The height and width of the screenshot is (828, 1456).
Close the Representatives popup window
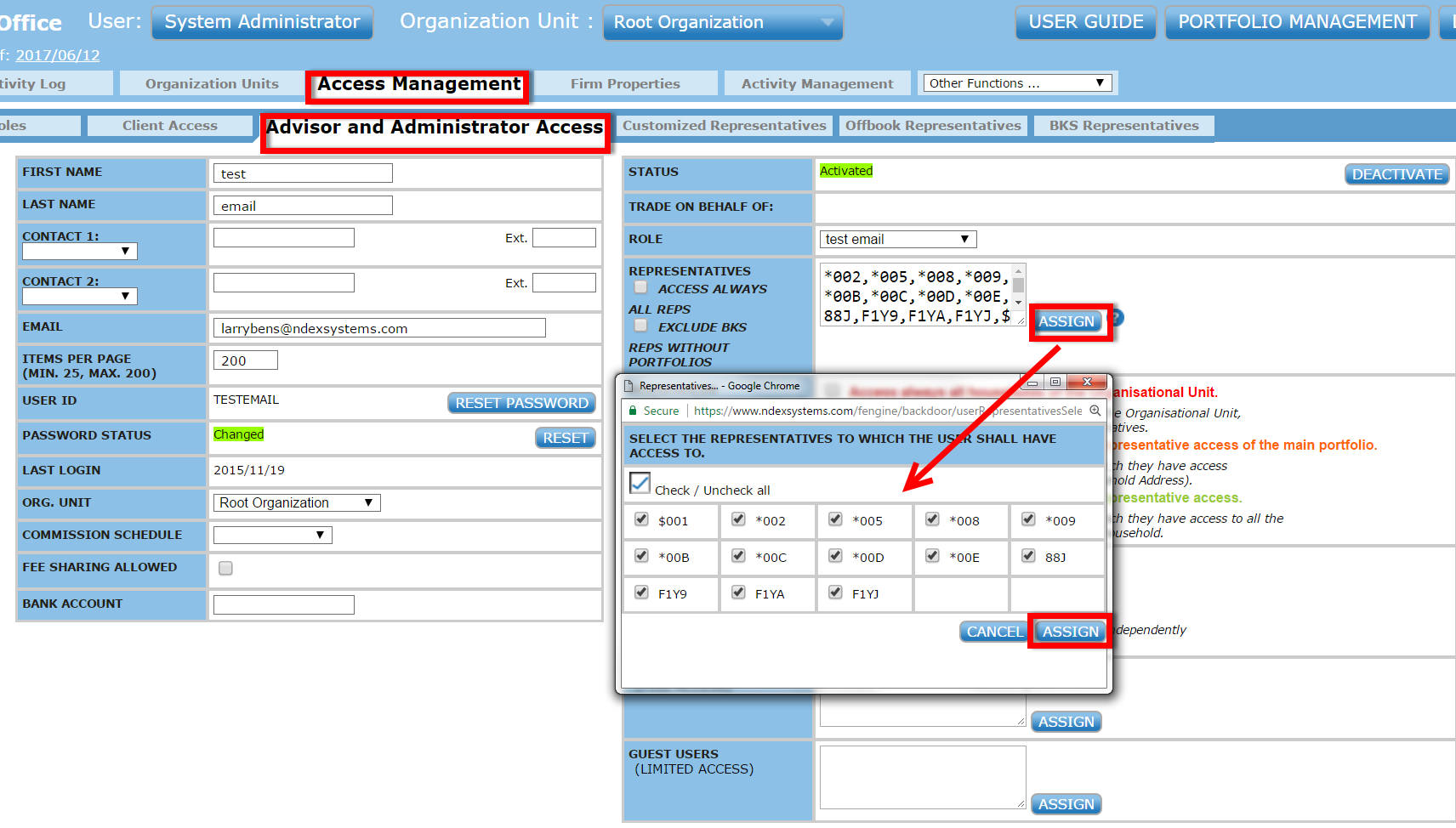(1087, 383)
